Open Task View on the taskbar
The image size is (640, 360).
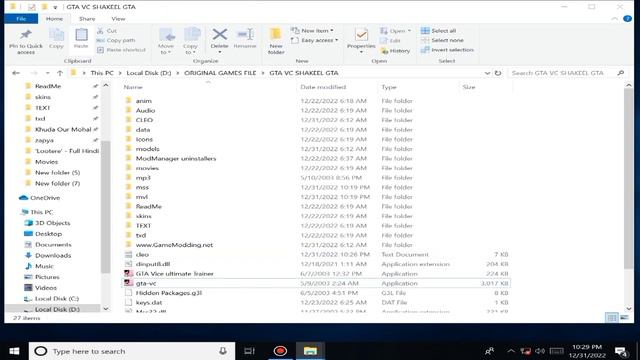[x=249, y=351]
